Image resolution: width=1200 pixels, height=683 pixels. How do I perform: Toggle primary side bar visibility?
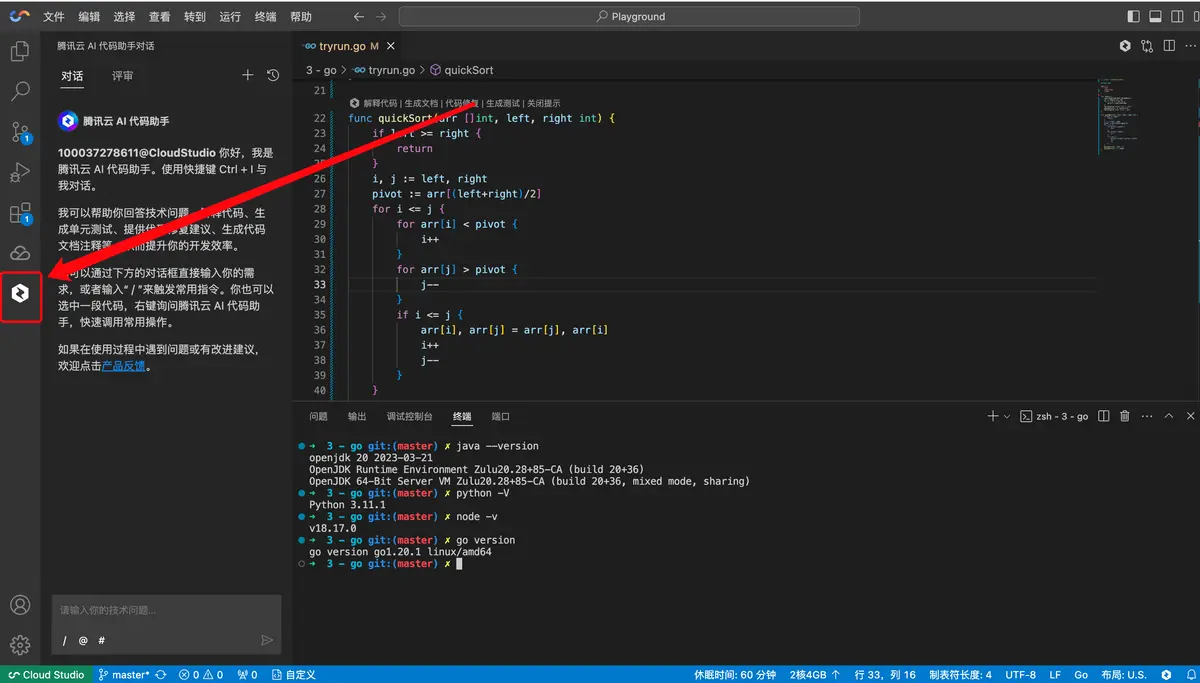1133,17
